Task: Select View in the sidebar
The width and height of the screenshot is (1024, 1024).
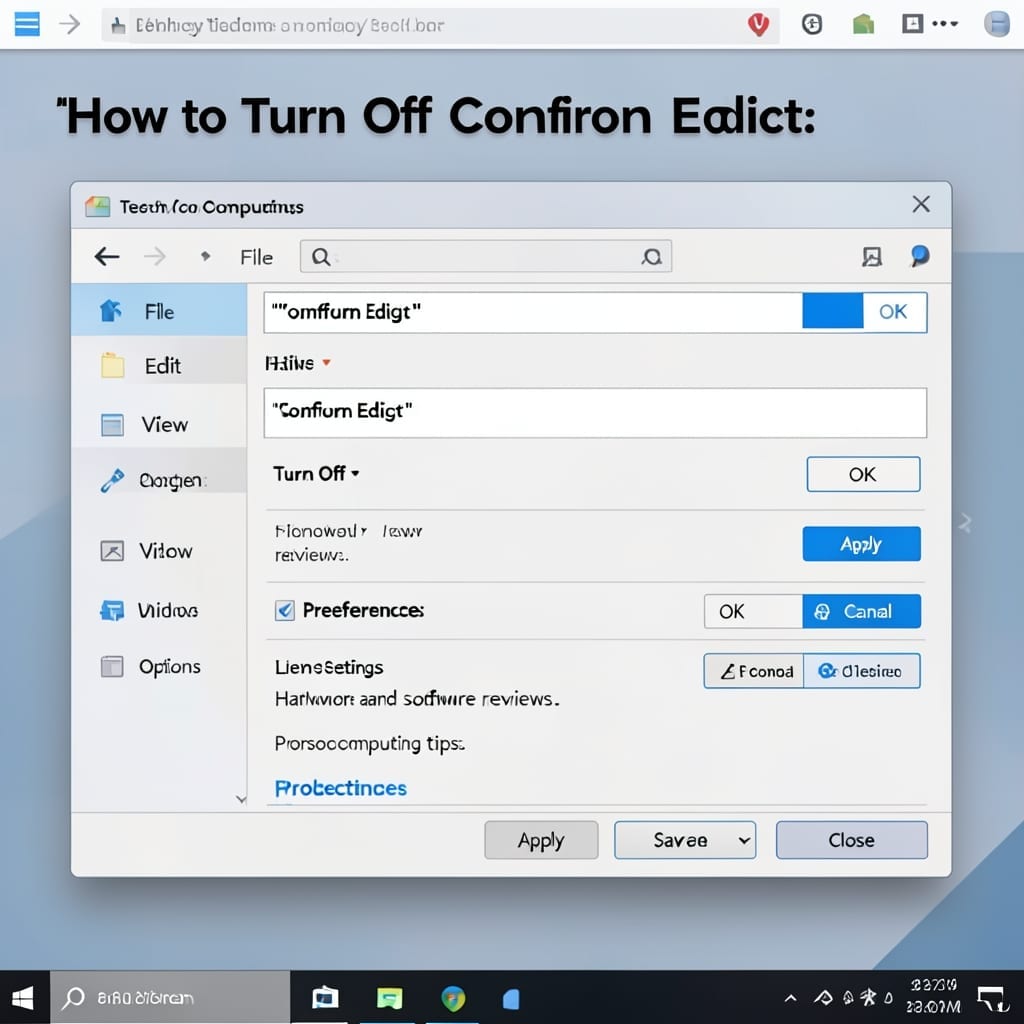Action: (x=159, y=424)
